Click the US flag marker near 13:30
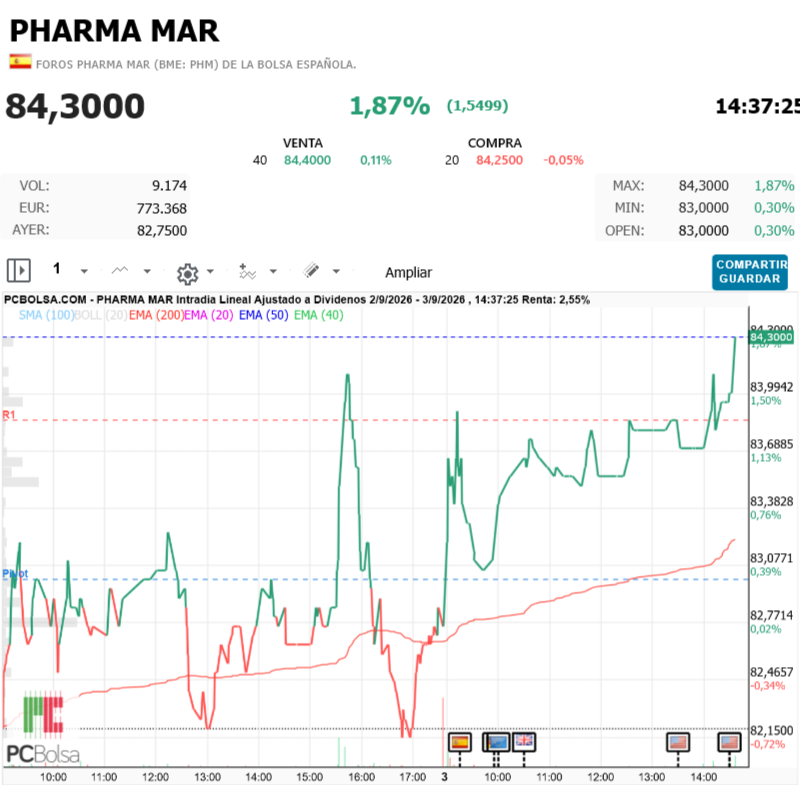800x785 pixels. pos(678,742)
